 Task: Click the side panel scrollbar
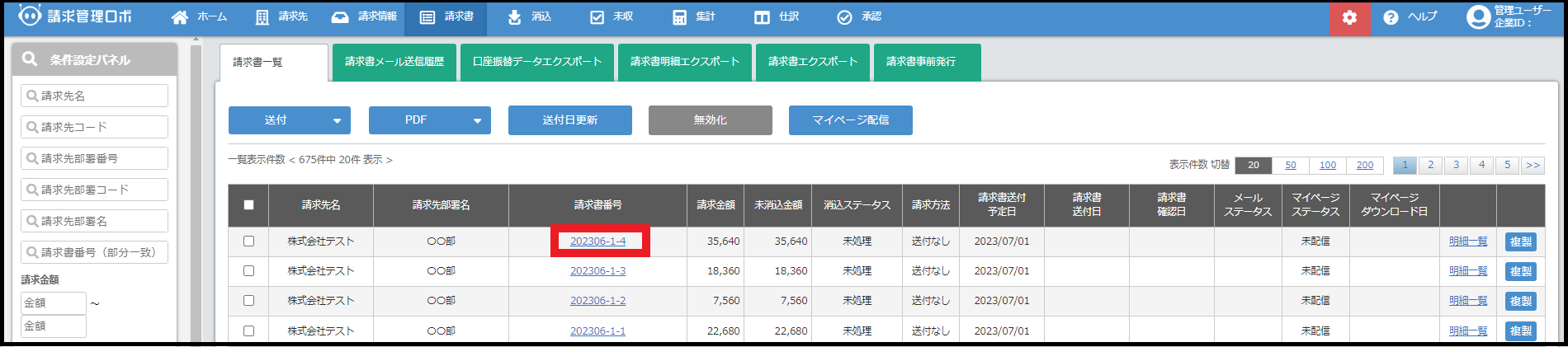click(x=196, y=194)
